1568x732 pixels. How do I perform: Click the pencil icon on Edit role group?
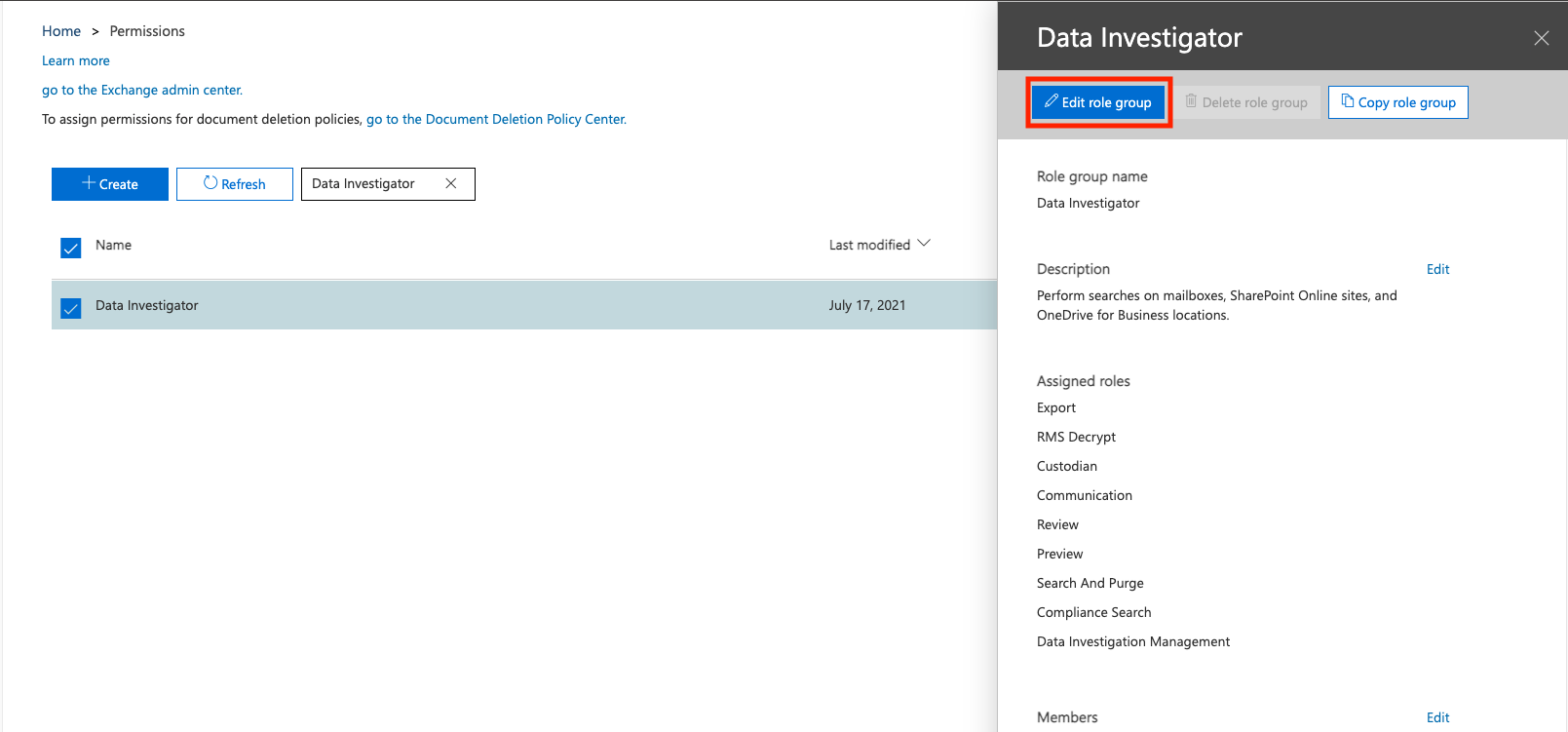point(1051,101)
